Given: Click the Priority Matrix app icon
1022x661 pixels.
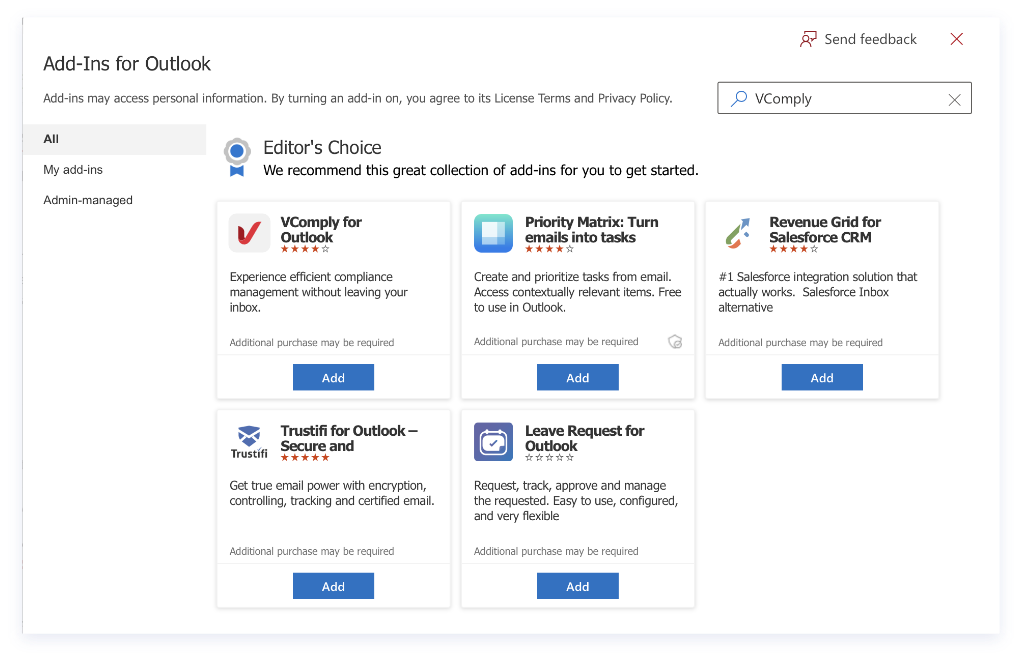Looking at the screenshot, I should tap(493, 233).
